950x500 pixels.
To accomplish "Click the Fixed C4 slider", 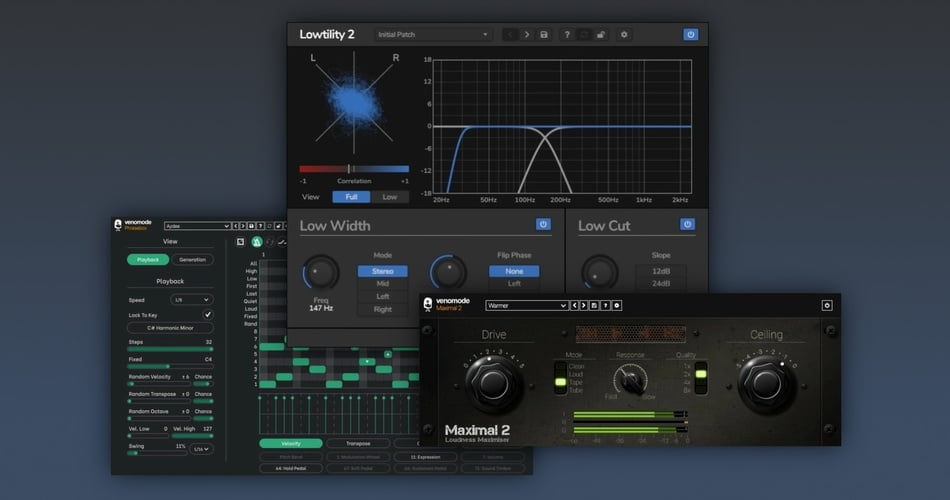I will pos(170,366).
